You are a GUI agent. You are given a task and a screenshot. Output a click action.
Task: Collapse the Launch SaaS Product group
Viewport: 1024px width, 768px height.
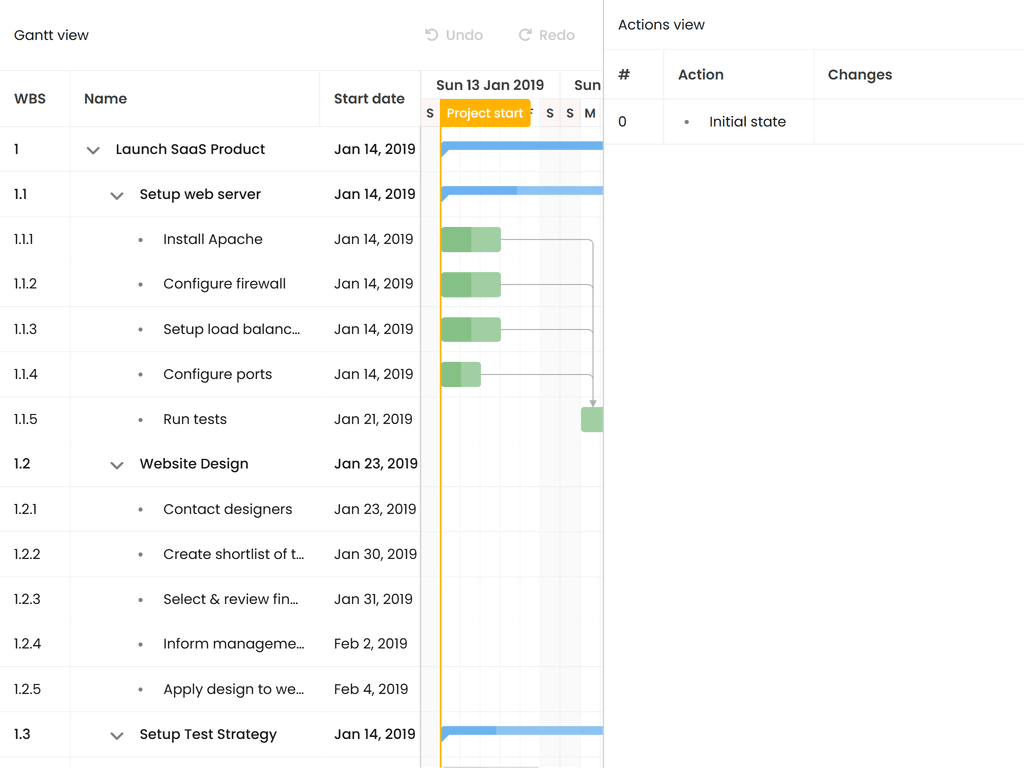click(93, 150)
